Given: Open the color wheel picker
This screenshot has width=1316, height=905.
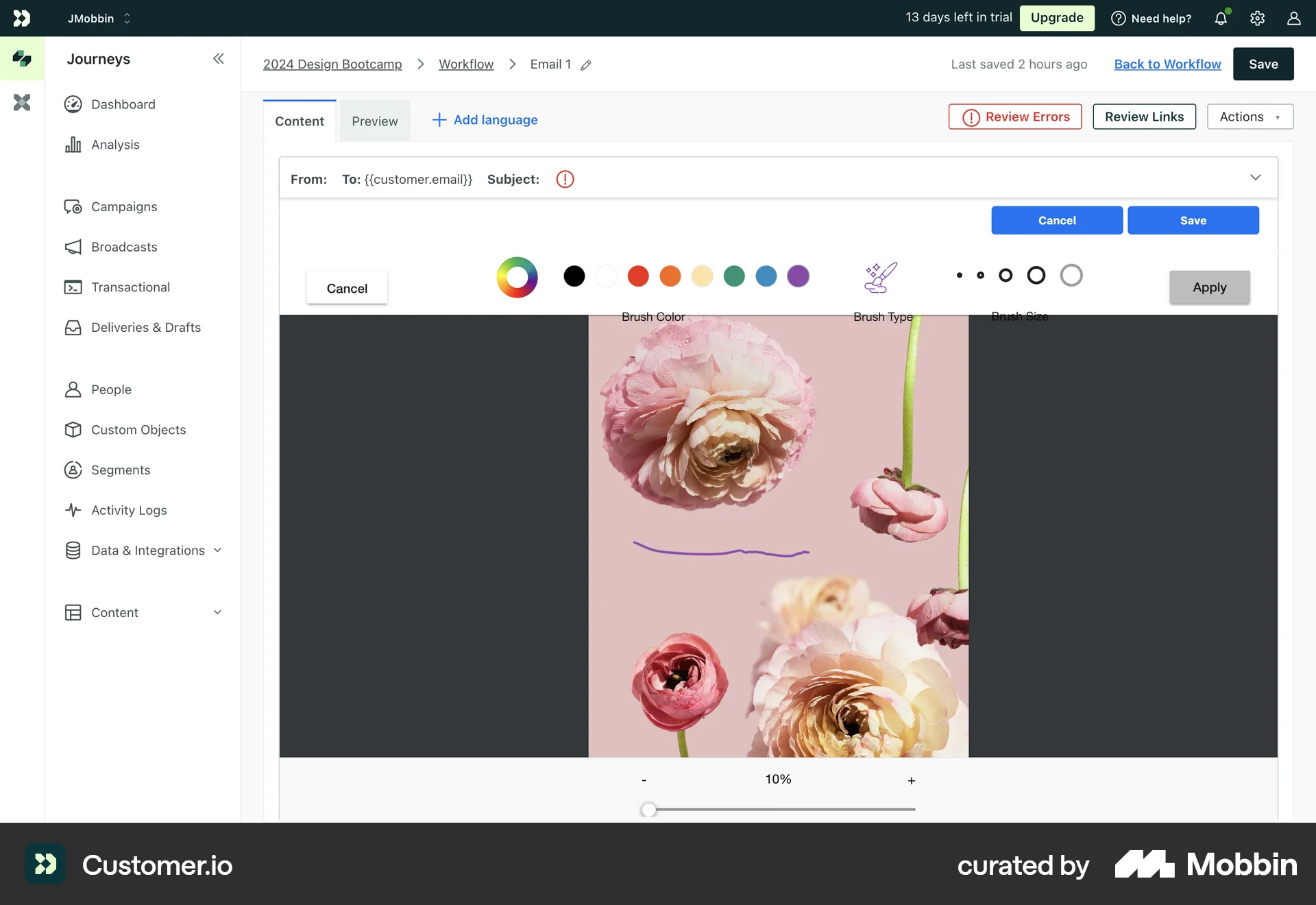Looking at the screenshot, I should coord(517,277).
